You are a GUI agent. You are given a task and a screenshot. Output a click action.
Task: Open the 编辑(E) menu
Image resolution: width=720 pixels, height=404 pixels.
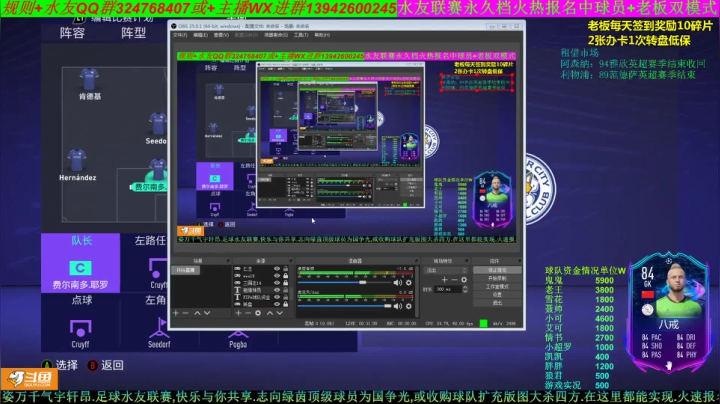click(200, 35)
